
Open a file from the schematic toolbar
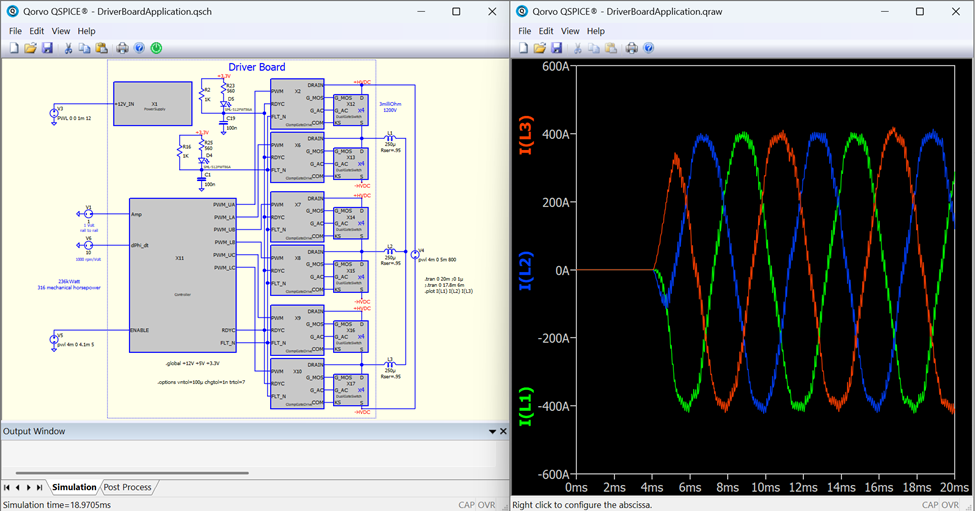pos(30,48)
